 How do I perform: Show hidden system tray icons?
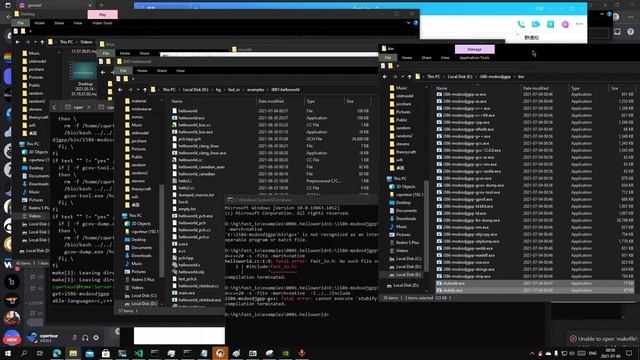tap(532, 353)
